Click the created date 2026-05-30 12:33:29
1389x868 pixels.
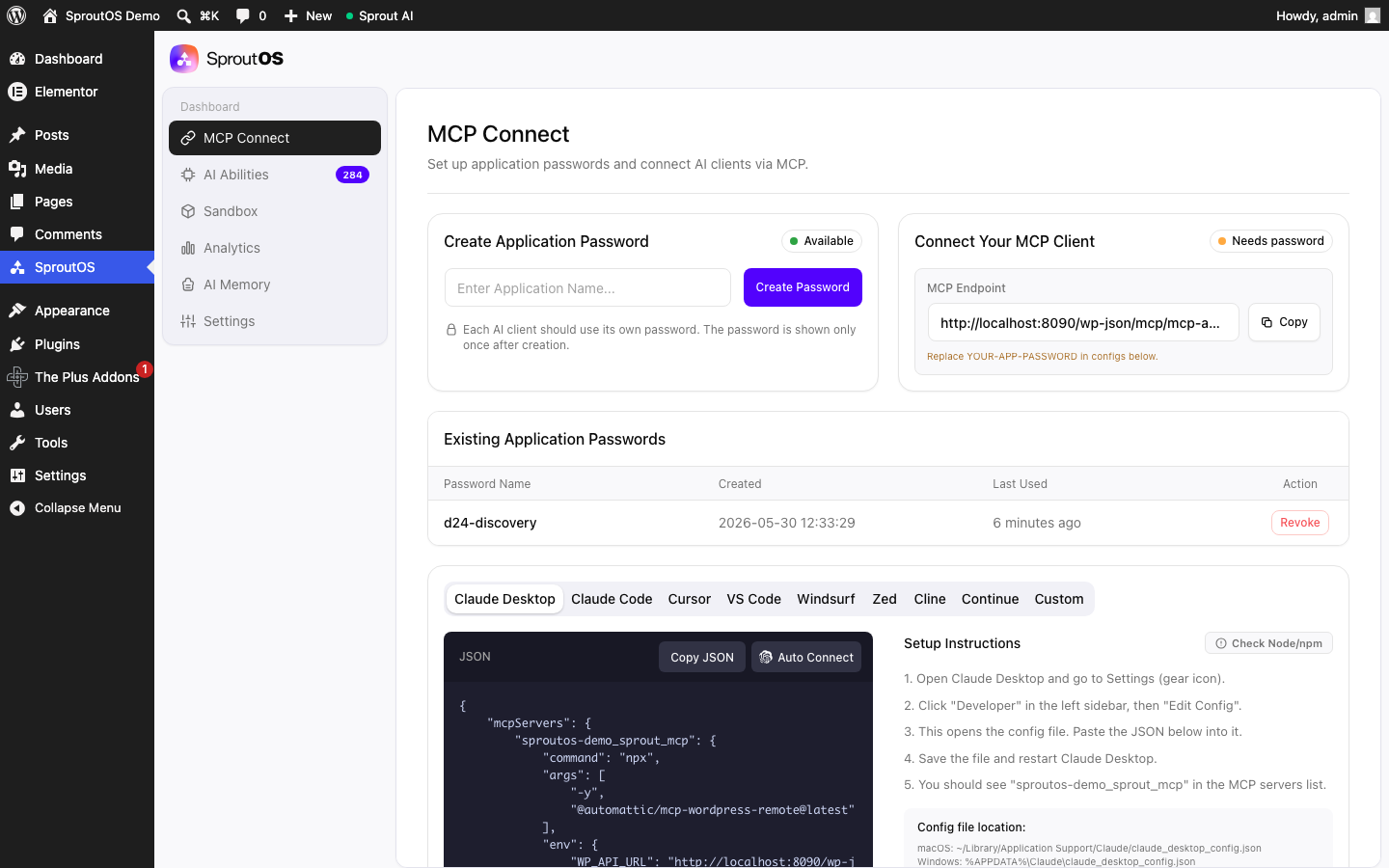point(787,523)
